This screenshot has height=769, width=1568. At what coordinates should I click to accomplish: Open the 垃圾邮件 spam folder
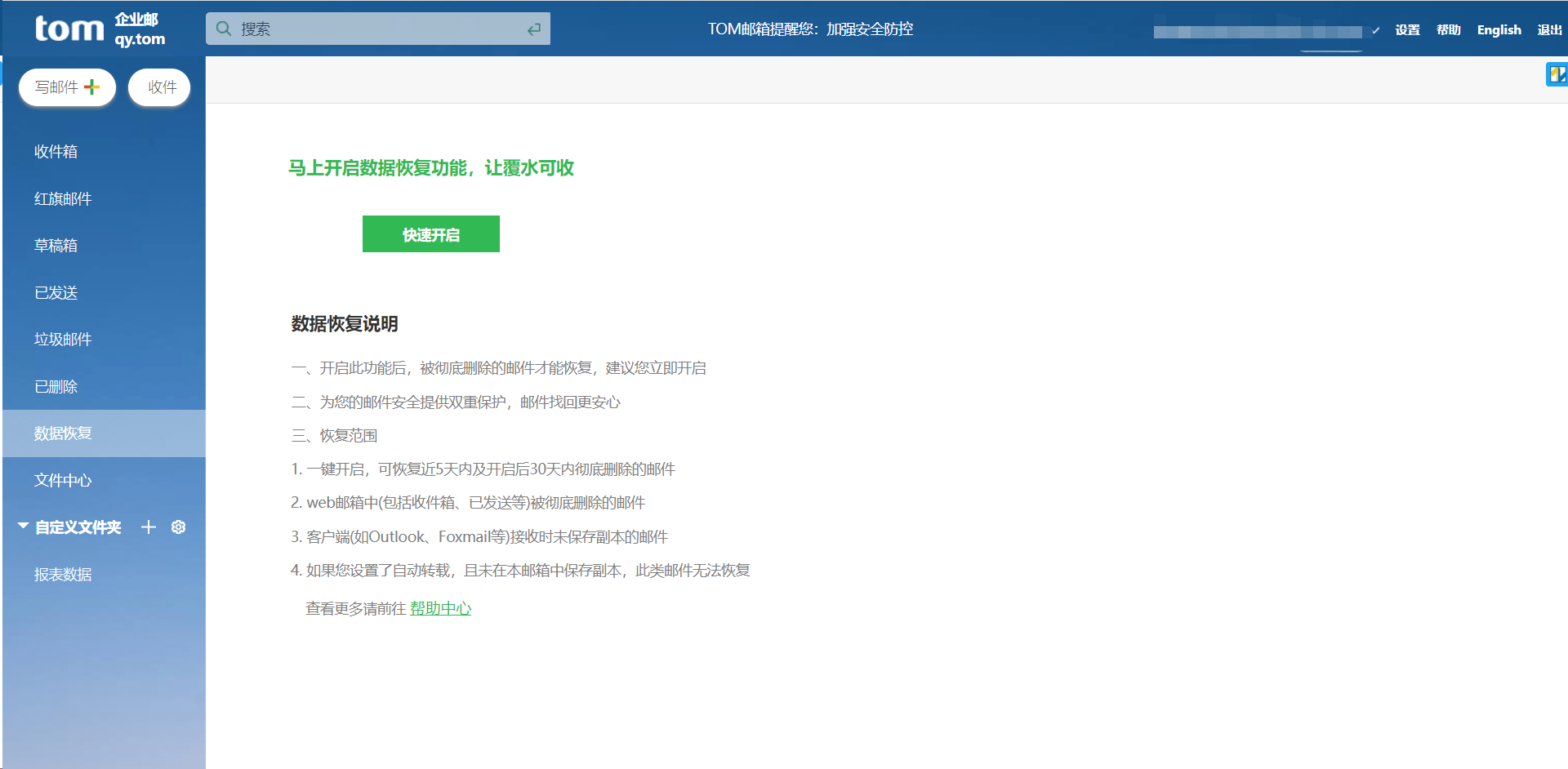point(63,340)
